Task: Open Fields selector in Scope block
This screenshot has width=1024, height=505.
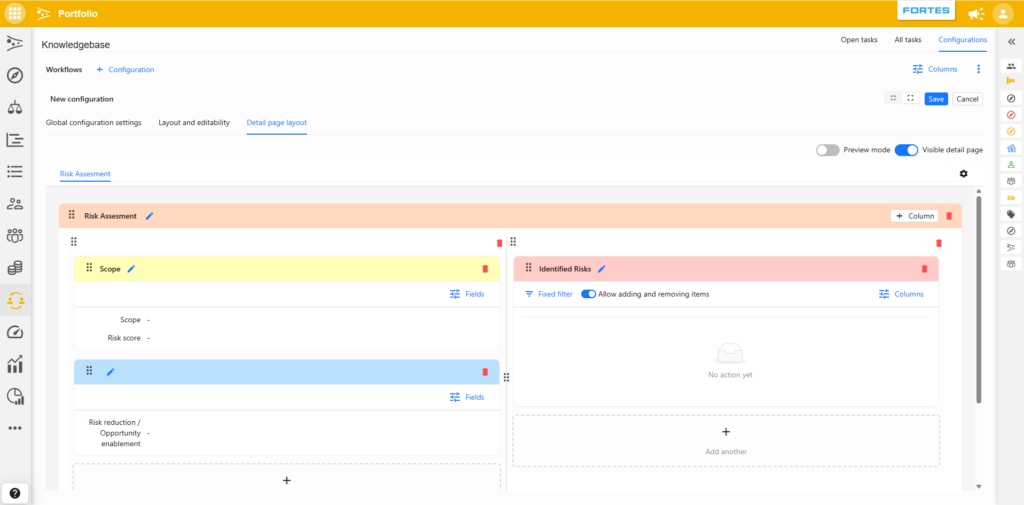Action: [467, 294]
